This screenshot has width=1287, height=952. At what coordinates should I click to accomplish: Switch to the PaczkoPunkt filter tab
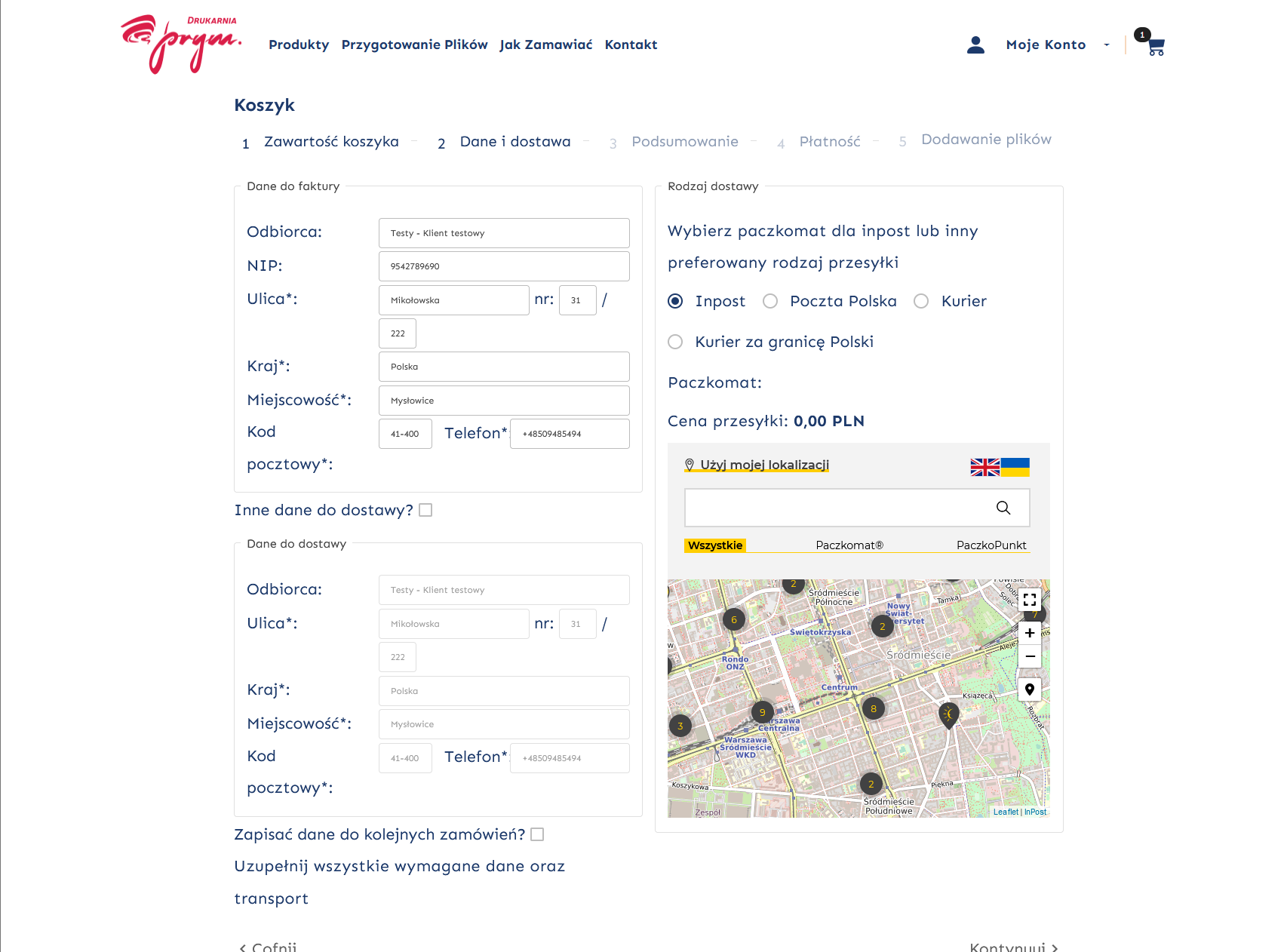pos(991,545)
